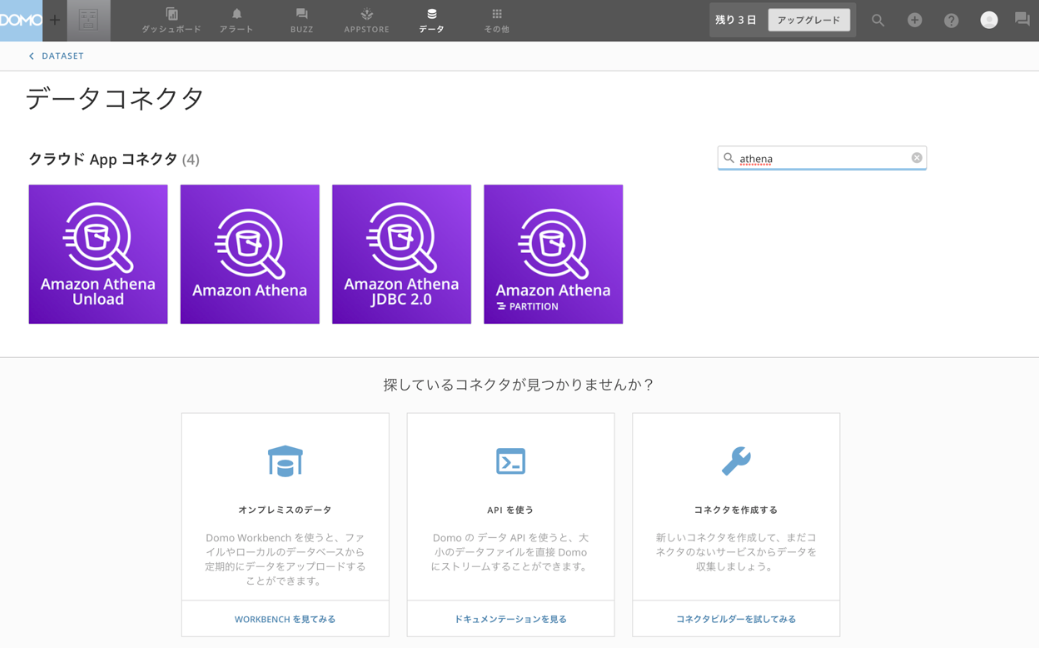Click 探しているコネクタが見つかりませんか？ text
This screenshot has width=1039, height=648.
click(x=519, y=384)
